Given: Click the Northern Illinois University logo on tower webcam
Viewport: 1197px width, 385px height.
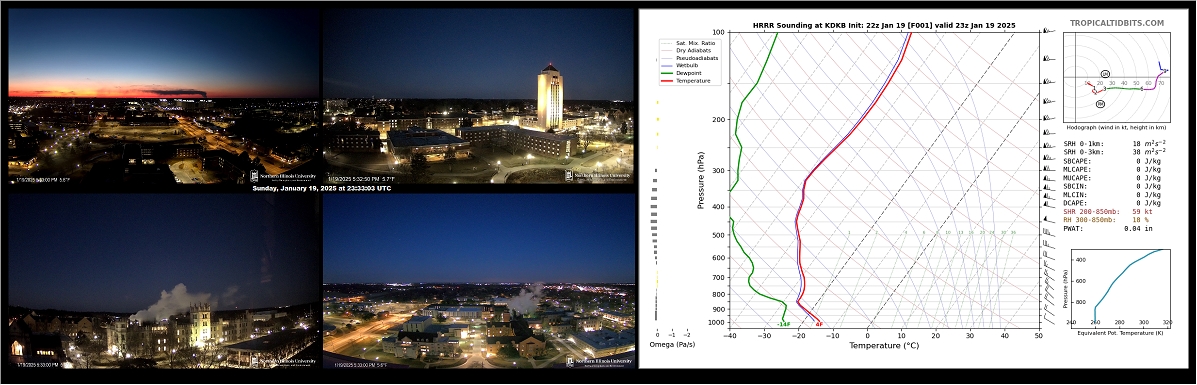Looking at the screenshot, I should (x=598, y=175).
